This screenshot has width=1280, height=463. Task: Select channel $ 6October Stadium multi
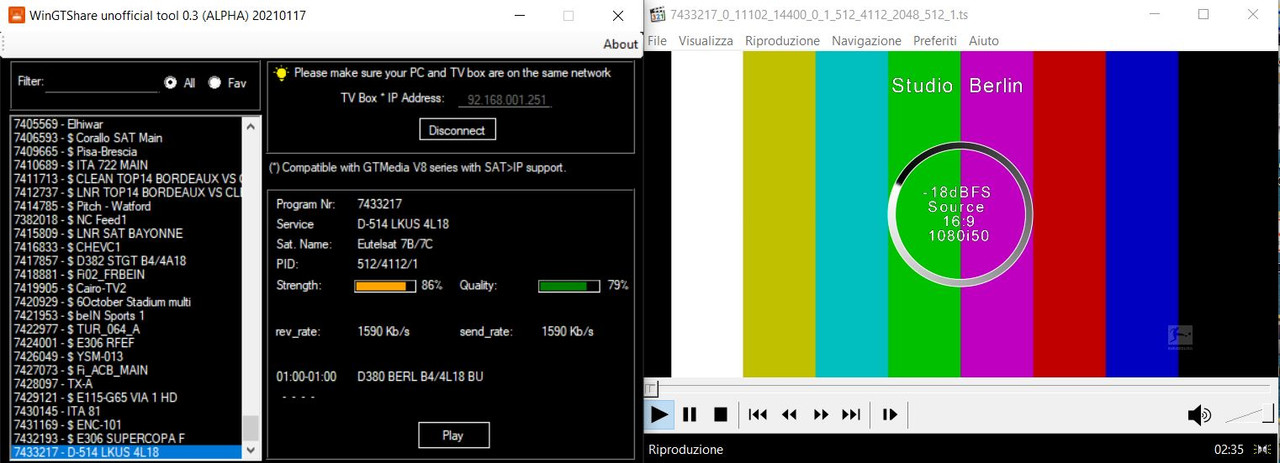tap(126, 301)
